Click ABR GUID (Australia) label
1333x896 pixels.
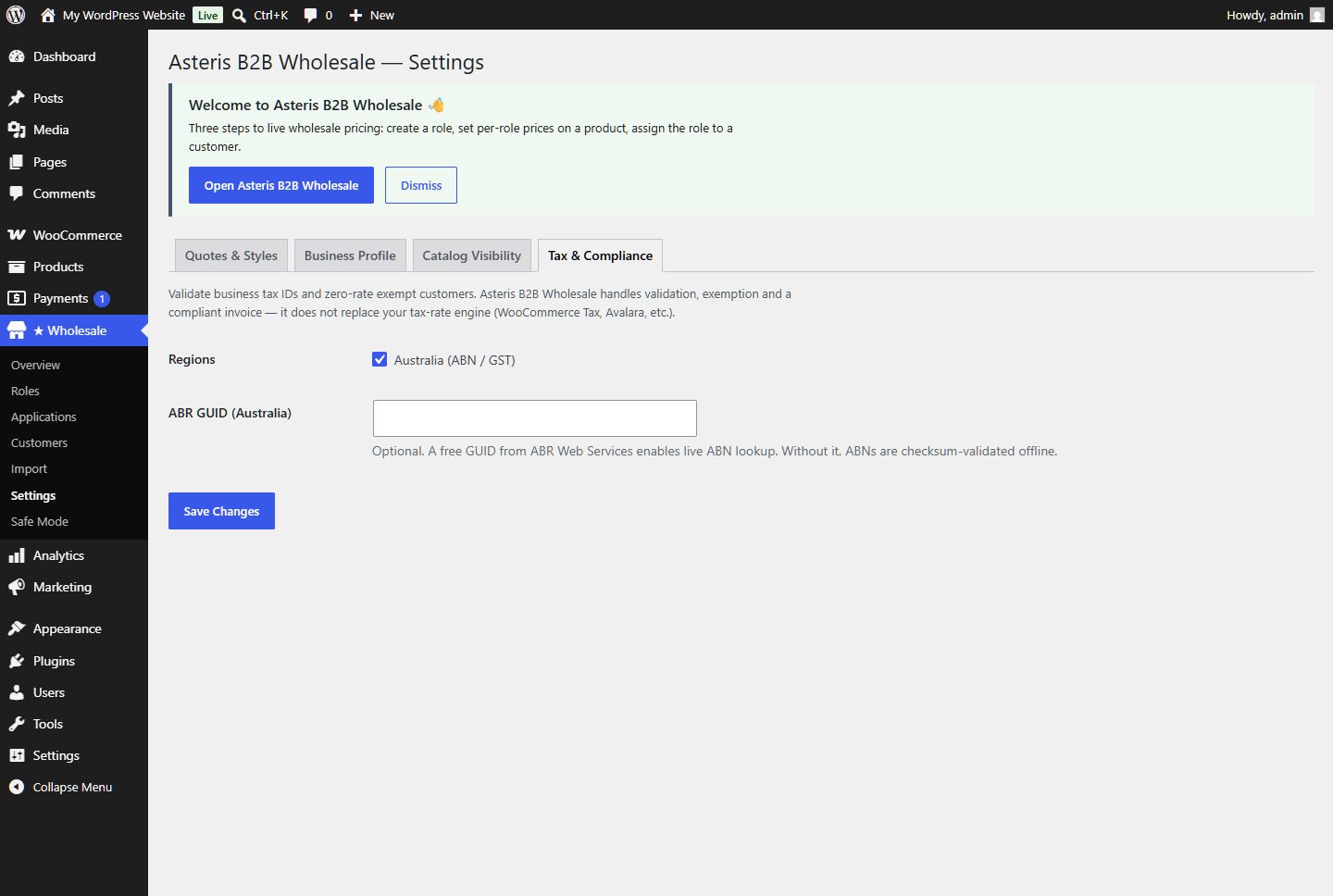(230, 413)
